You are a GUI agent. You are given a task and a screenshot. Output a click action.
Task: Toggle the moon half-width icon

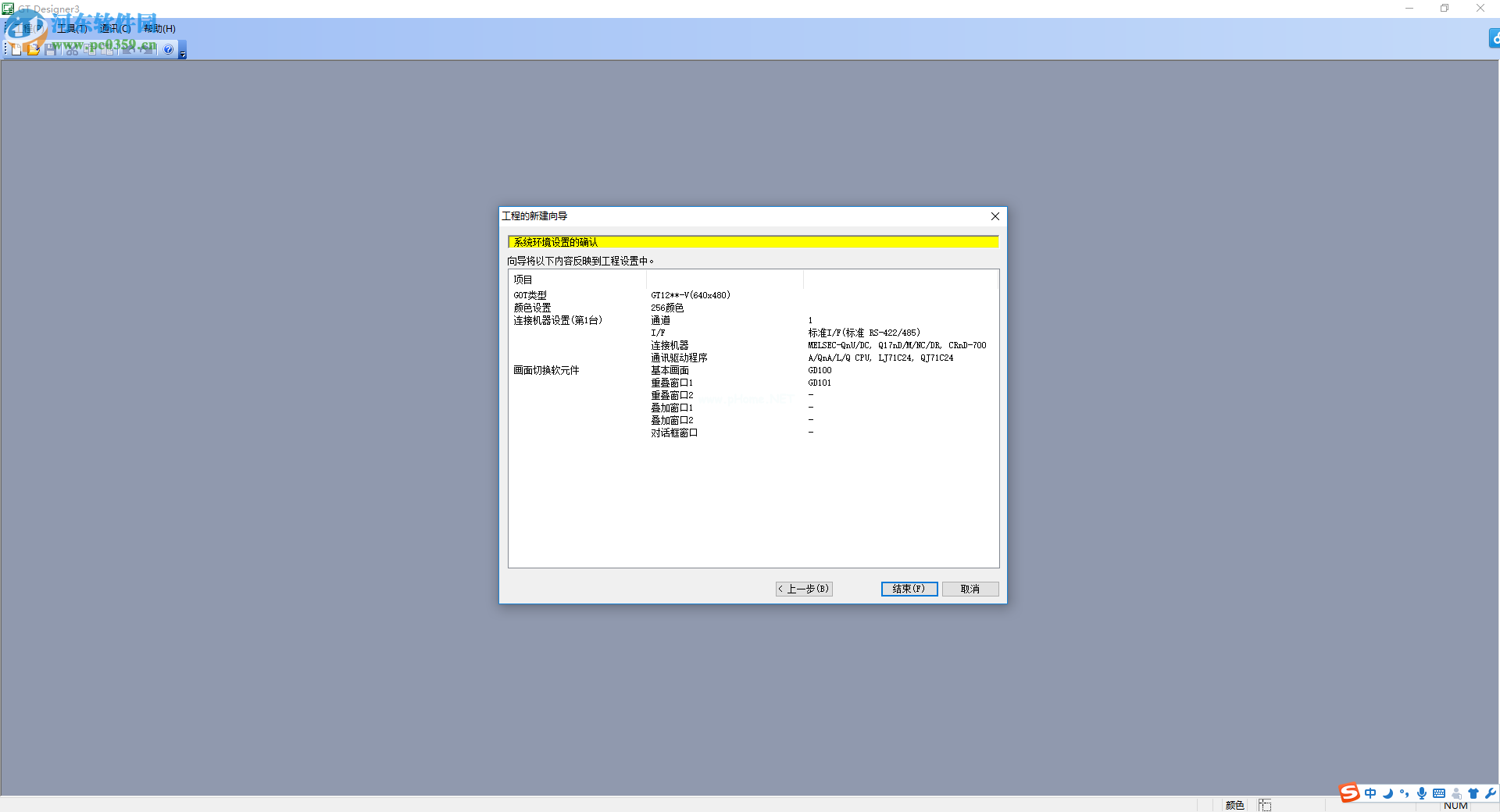pos(1387,793)
